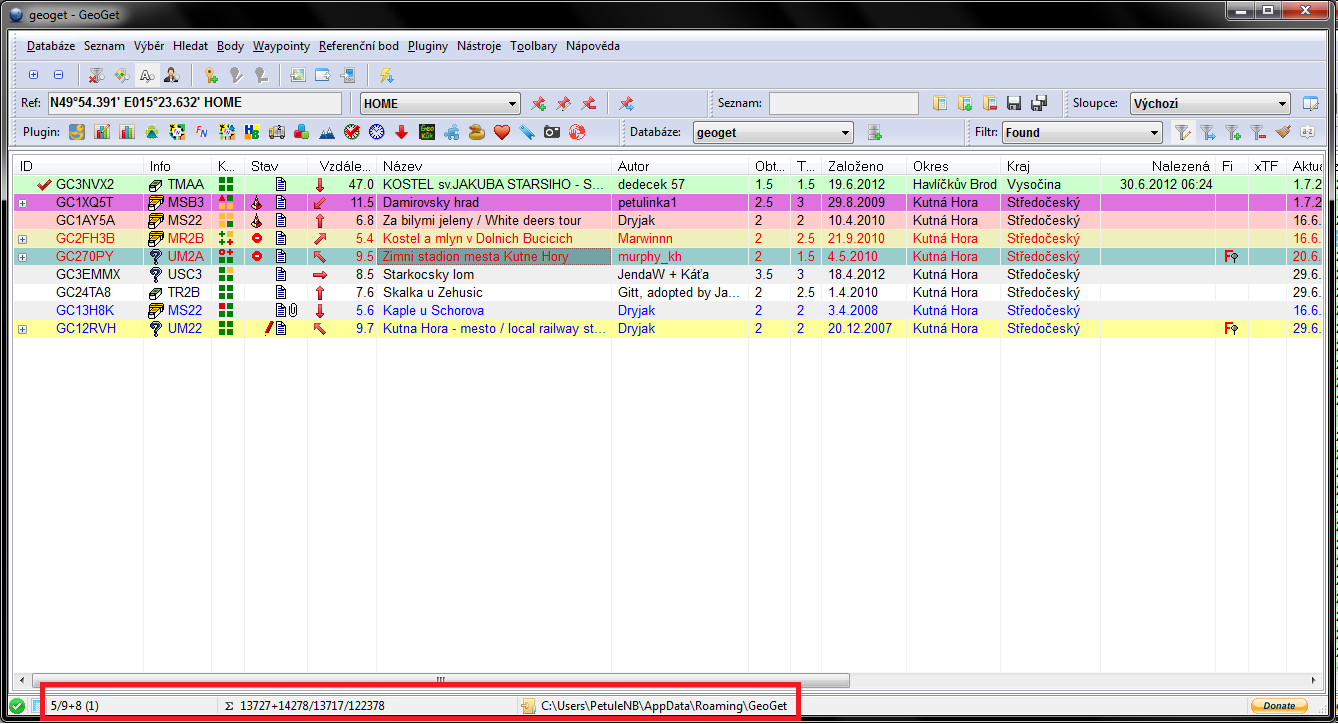This screenshot has height=724, width=1338.
Task: Click the pin with red minus beside HOME
Action: pos(588,103)
